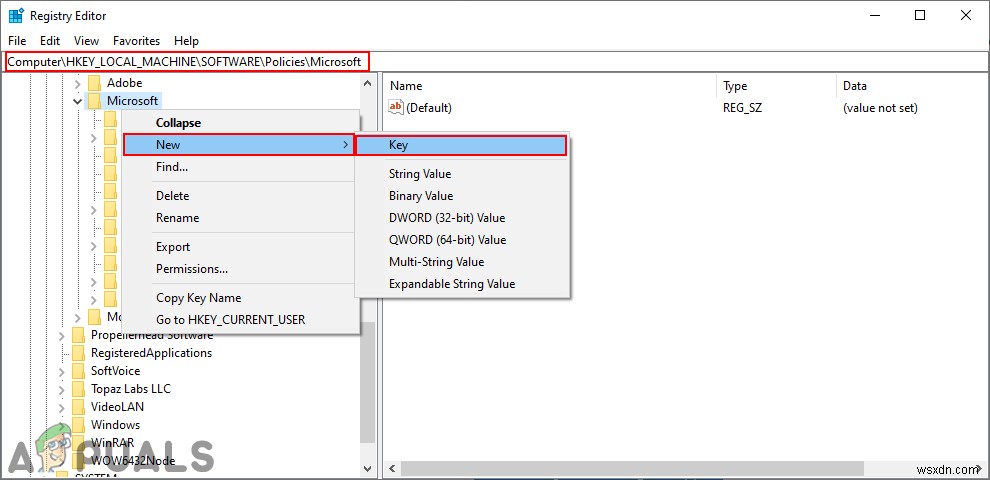
Task: Choose Key from the New submenu
Action: tap(461, 145)
